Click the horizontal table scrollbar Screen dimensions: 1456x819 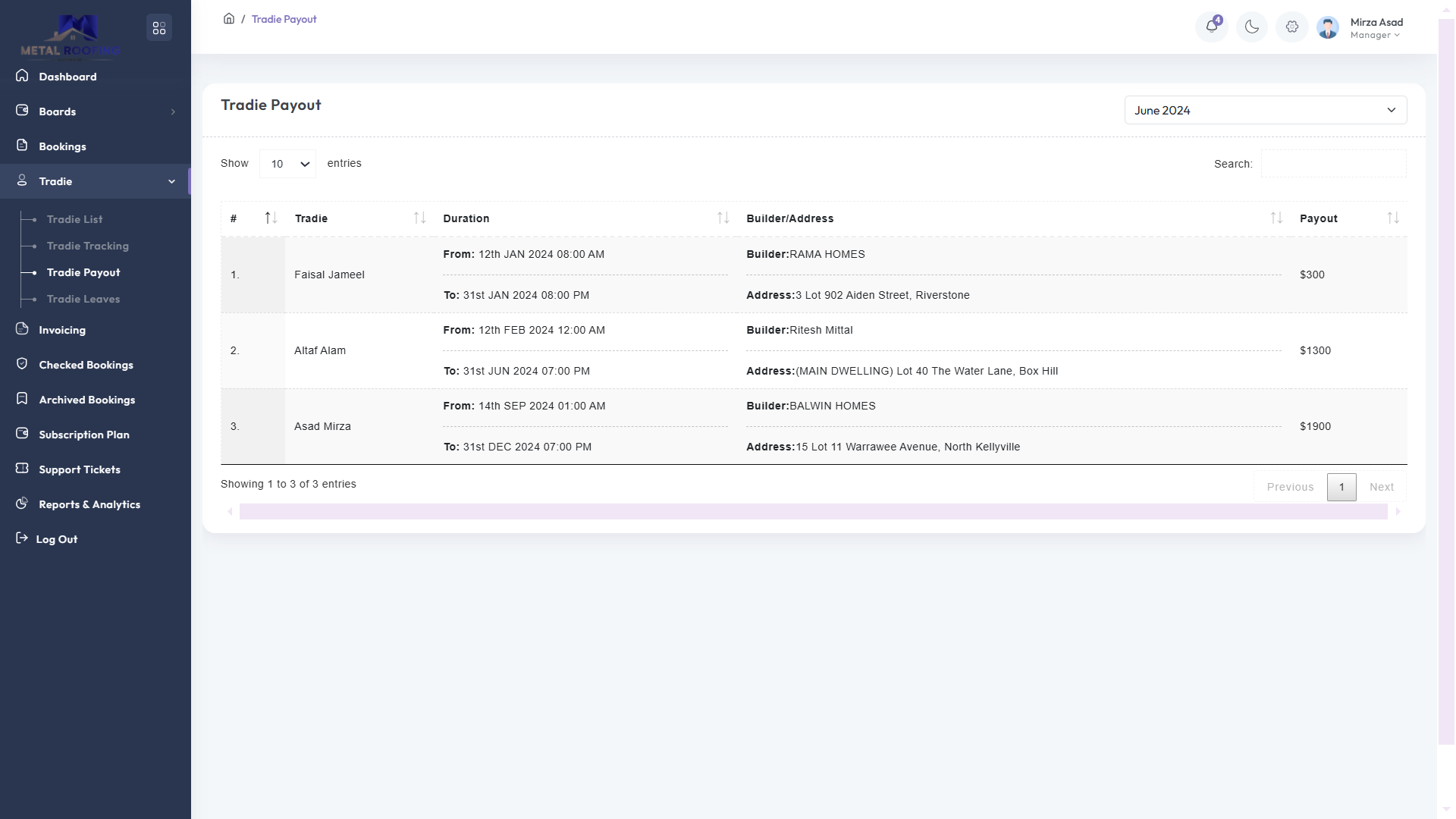pos(813,512)
